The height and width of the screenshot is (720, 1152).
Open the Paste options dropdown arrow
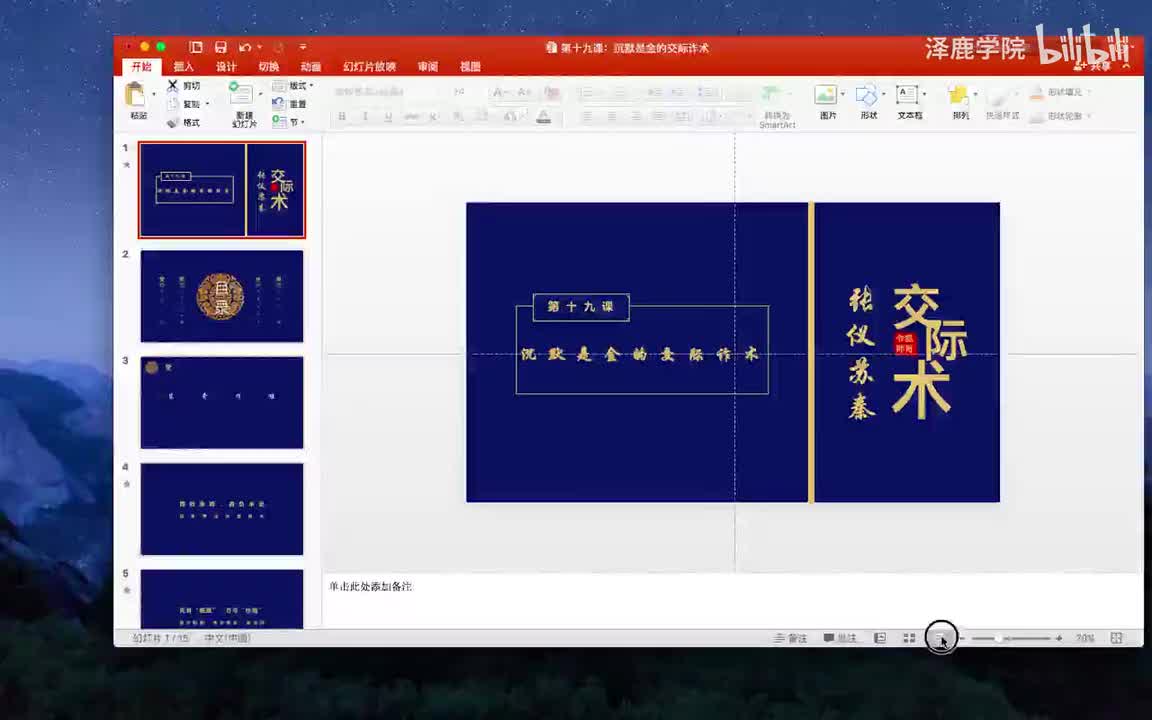coord(154,94)
